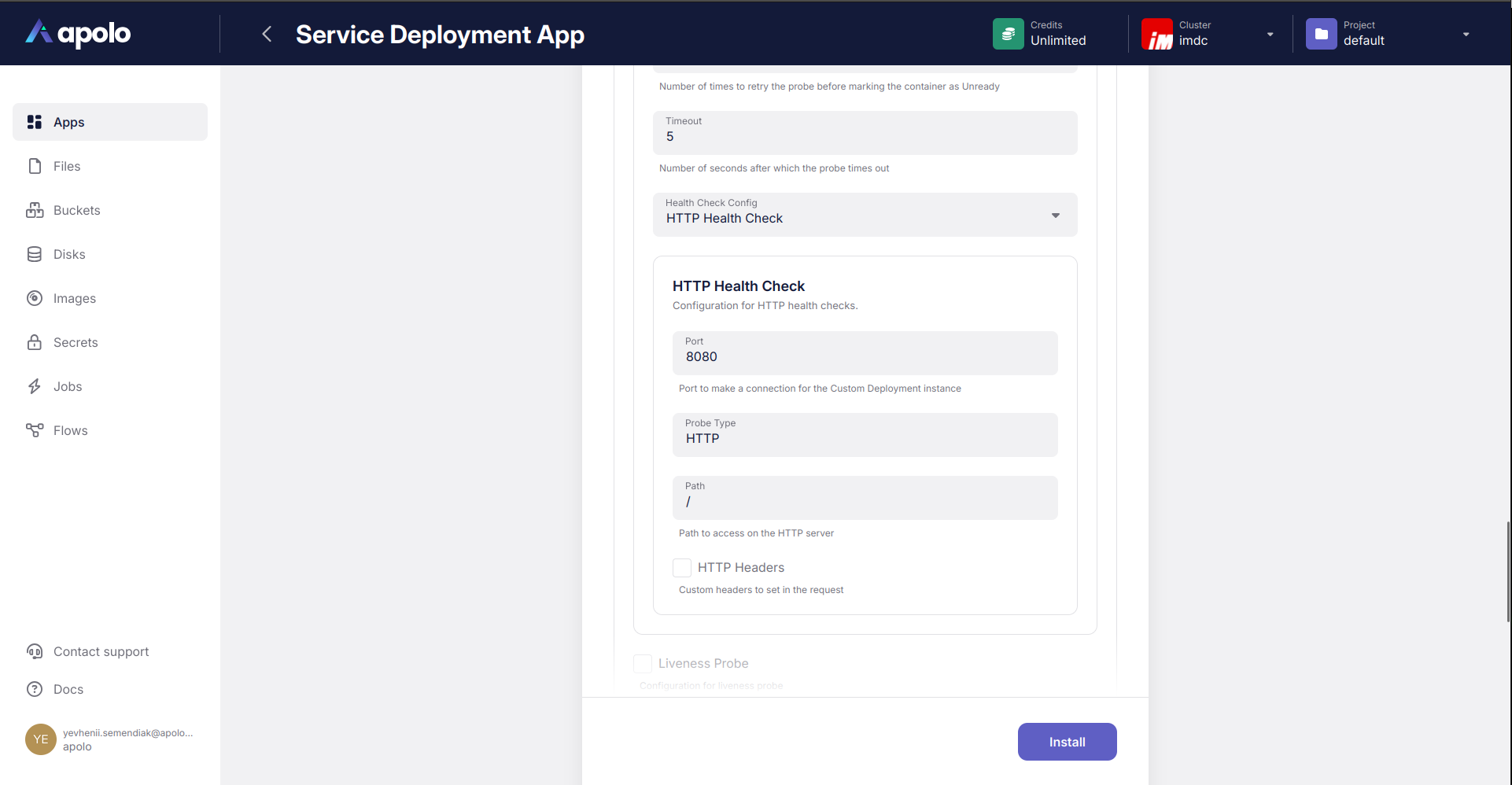Image resolution: width=1512 pixels, height=785 pixels.
Task: Open the Docs link
Action: coord(68,689)
